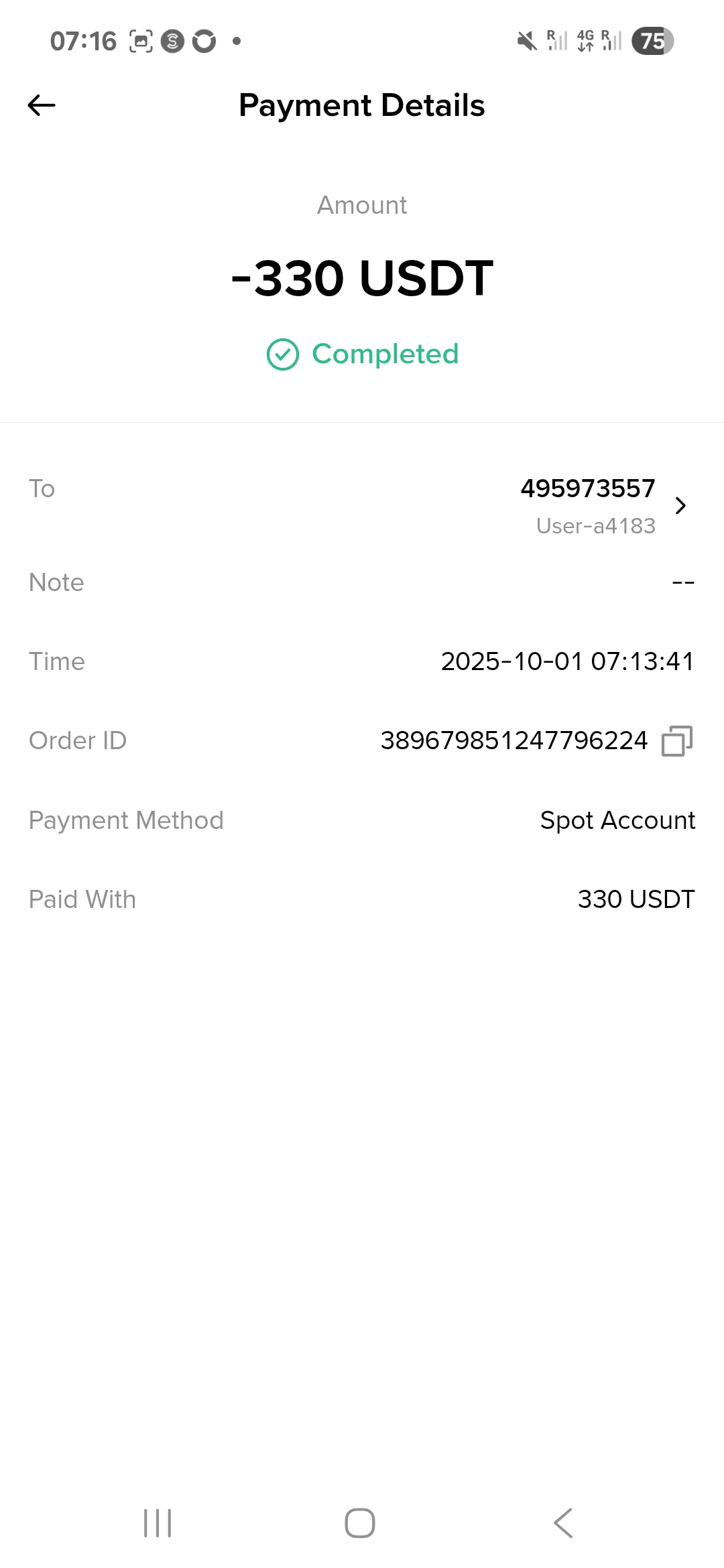Open recipient ID 495973557

pyautogui.click(x=587, y=488)
